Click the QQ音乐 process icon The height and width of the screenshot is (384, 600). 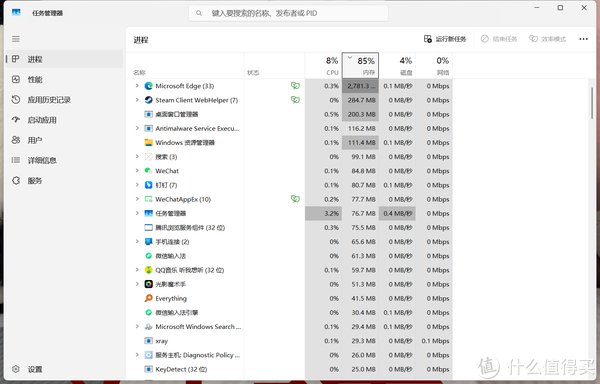pos(148,270)
